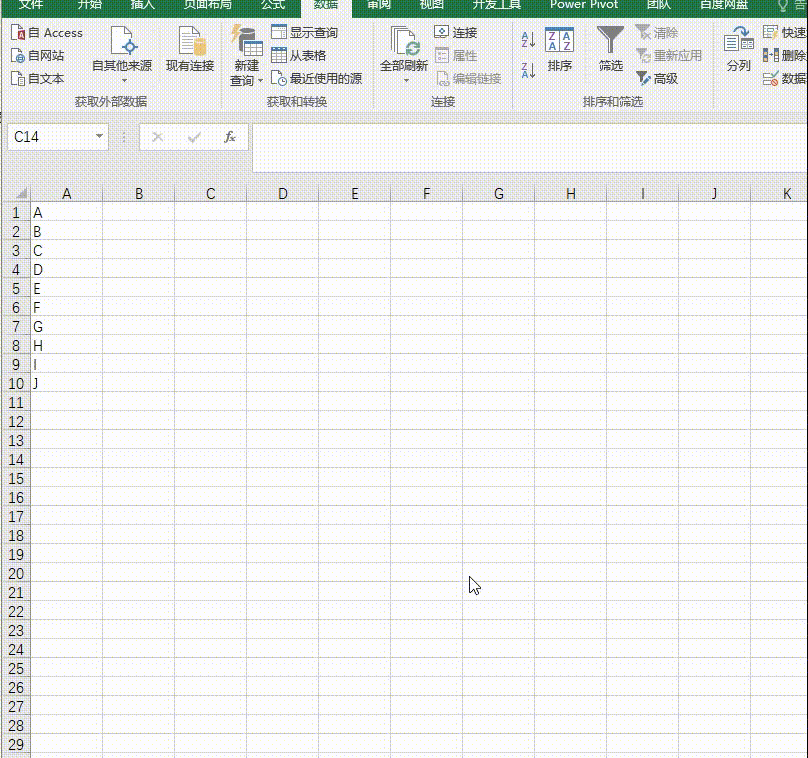Viewport: 808px width, 758px height.
Task: Click cell A7 containing G
Action: tap(66, 327)
